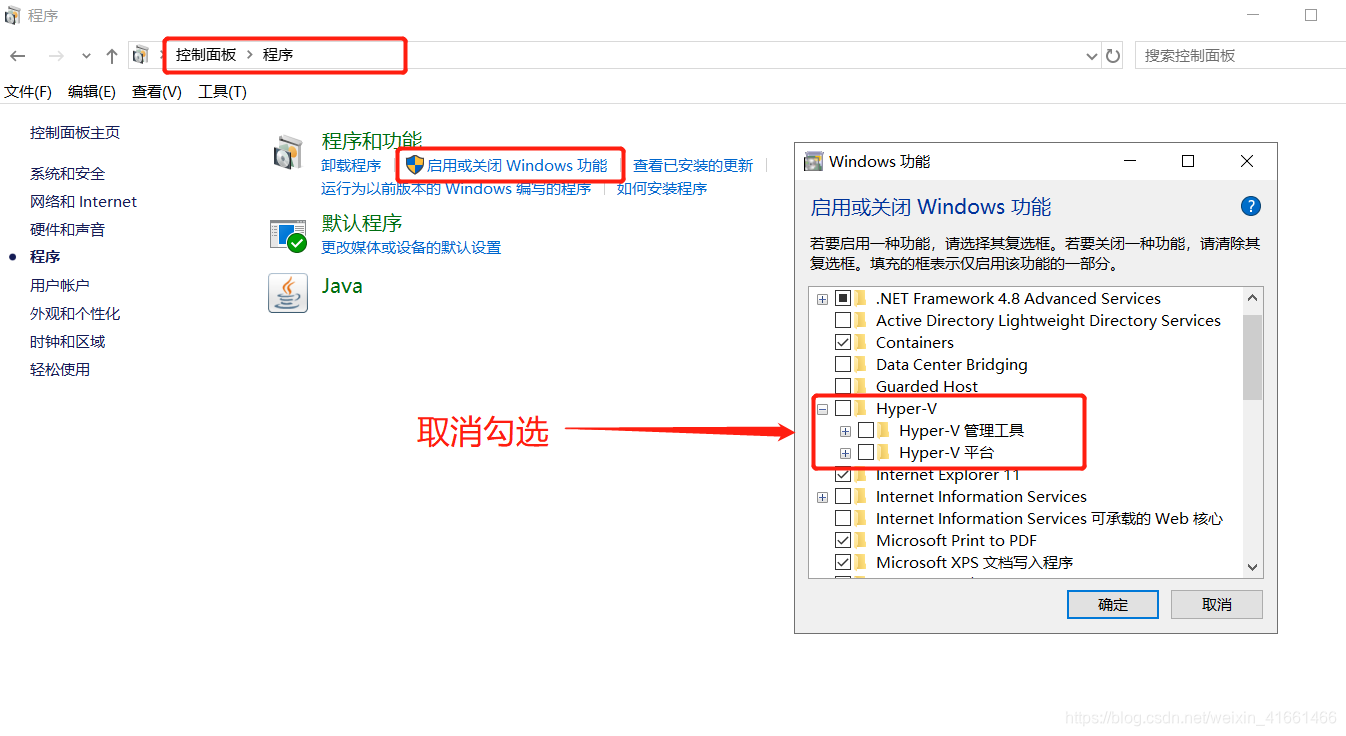Uncheck the Containers checkbox
This screenshot has width=1346, height=736.
[843, 343]
